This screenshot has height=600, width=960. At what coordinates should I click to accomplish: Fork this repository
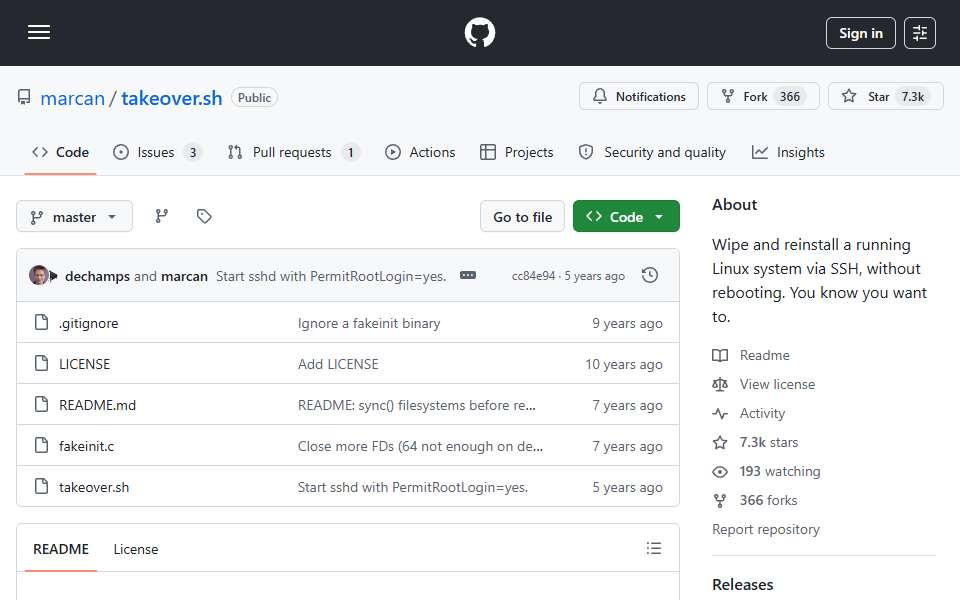763,97
